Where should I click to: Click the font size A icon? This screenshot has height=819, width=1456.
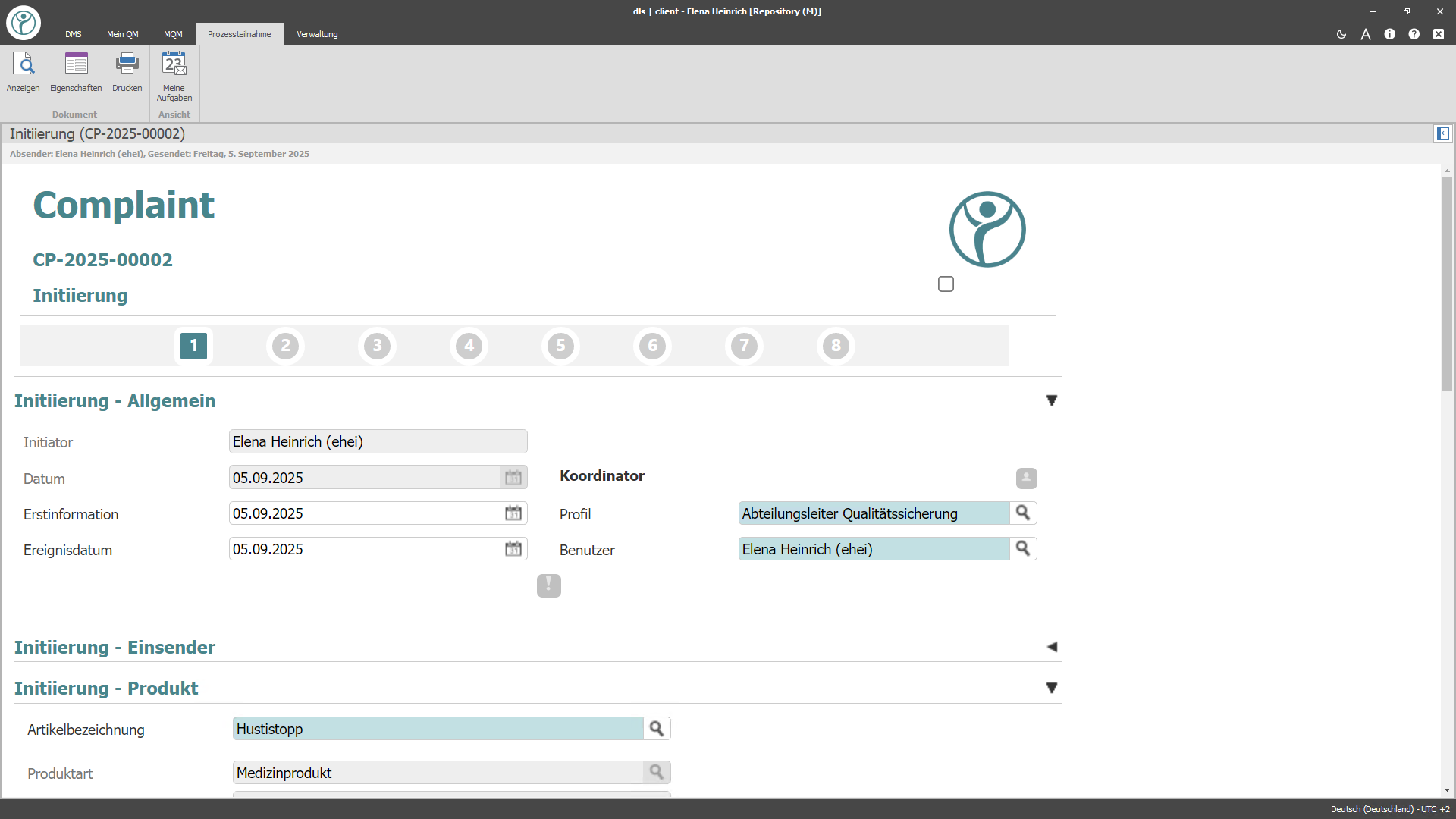(1365, 34)
